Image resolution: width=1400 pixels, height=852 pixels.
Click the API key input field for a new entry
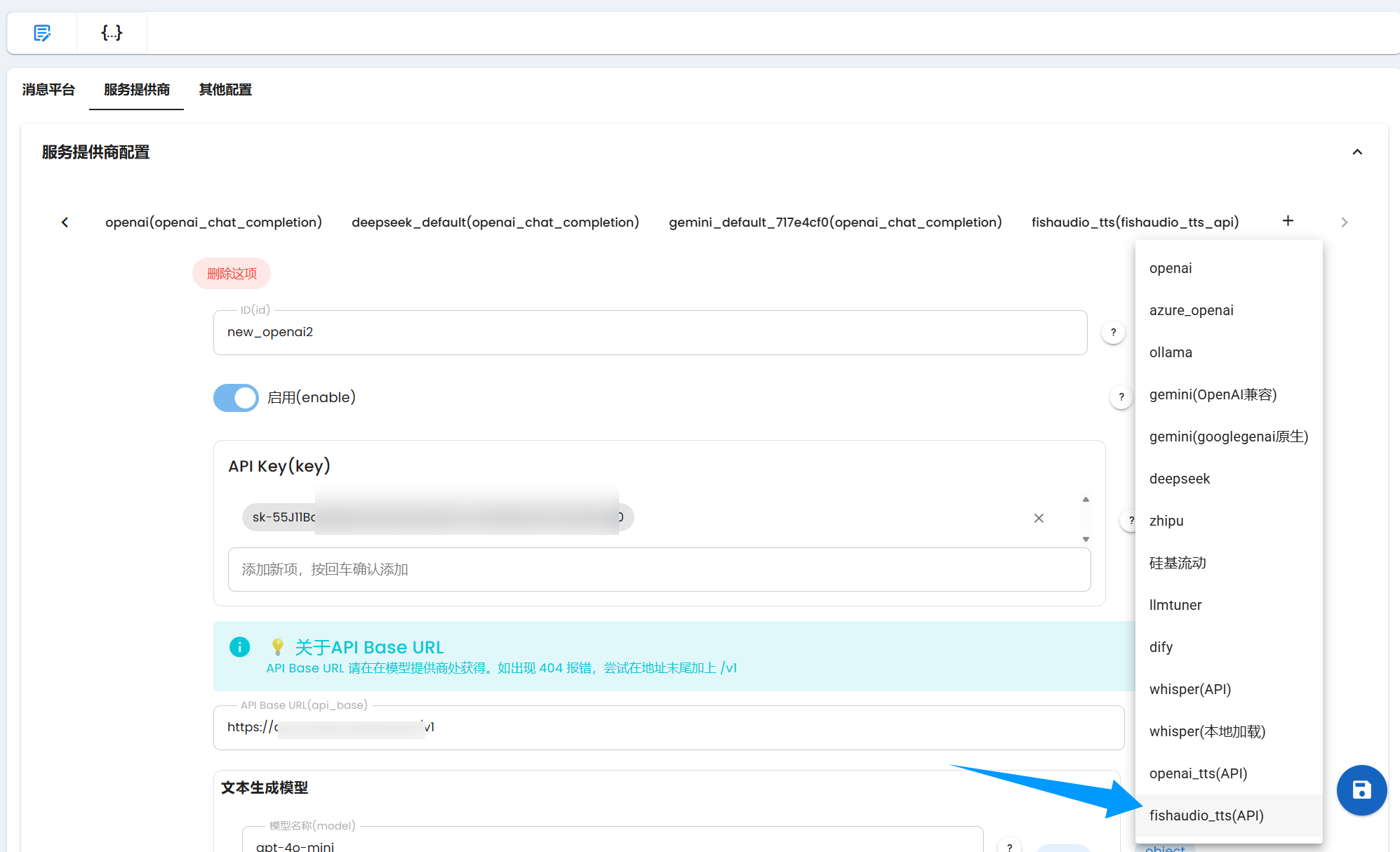point(659,570)
